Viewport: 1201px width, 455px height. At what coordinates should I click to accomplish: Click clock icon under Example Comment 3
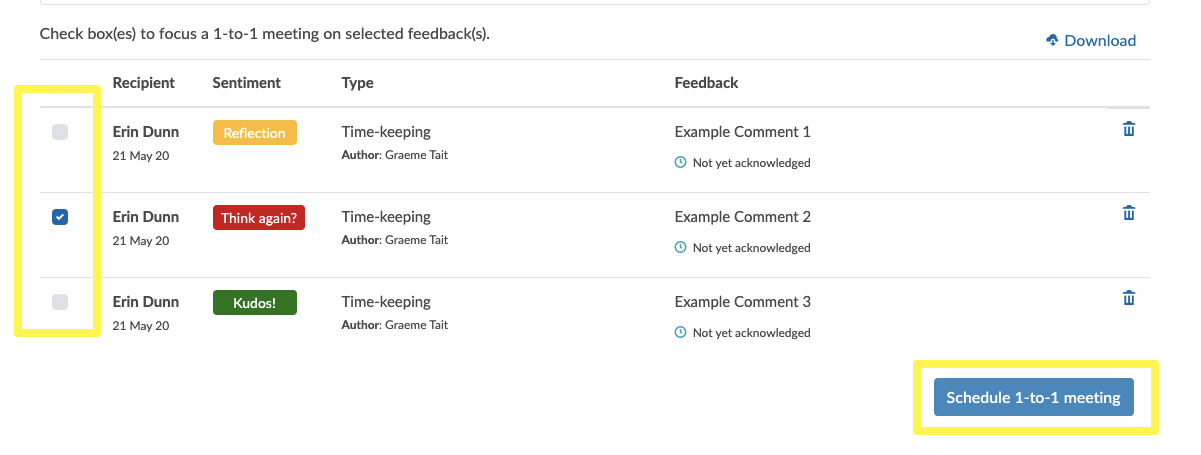pyautogui.click(x=681, y=332)
